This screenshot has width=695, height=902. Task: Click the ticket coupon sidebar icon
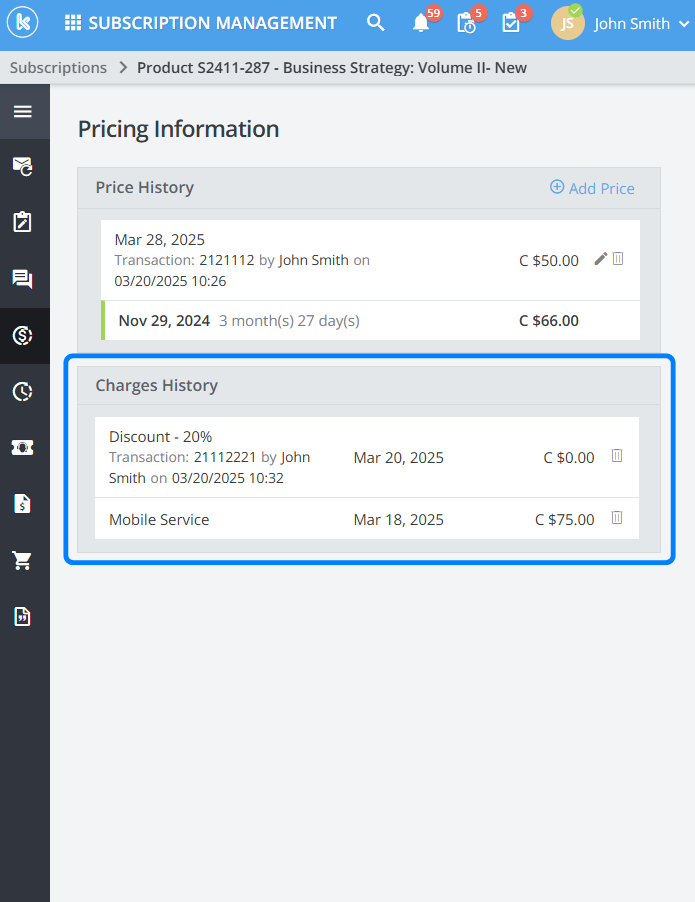click(x=22, y=447)
